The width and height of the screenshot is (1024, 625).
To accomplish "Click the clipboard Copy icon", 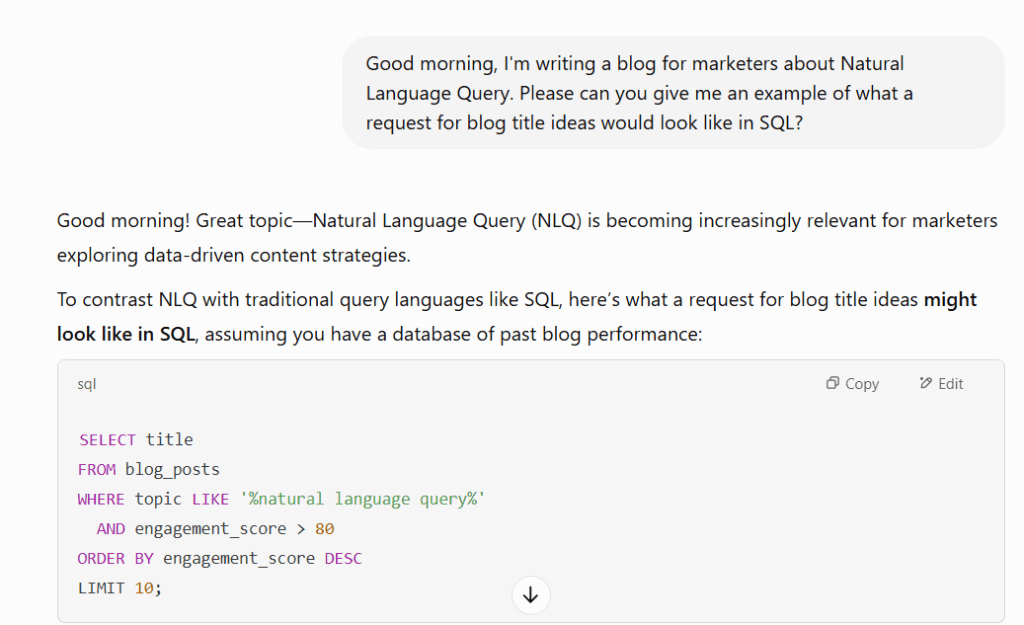I will (832, 383).
